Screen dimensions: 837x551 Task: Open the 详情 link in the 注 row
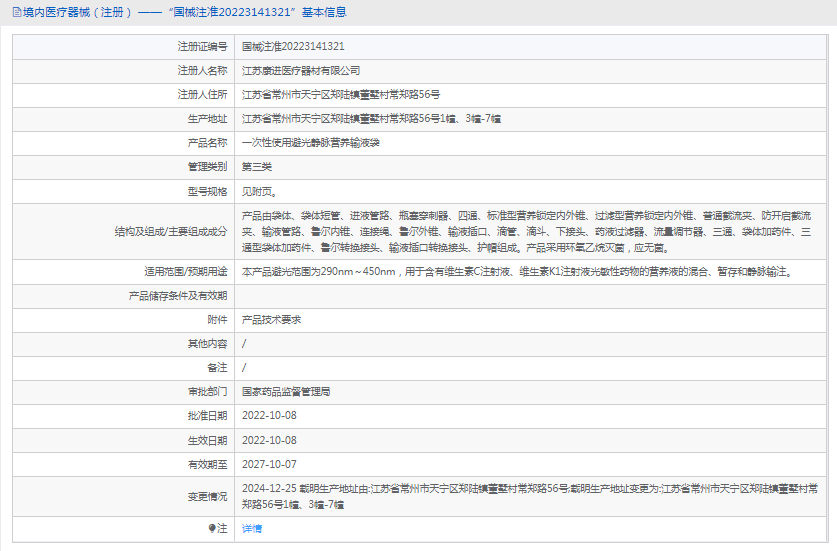click(x=251, y=529)
